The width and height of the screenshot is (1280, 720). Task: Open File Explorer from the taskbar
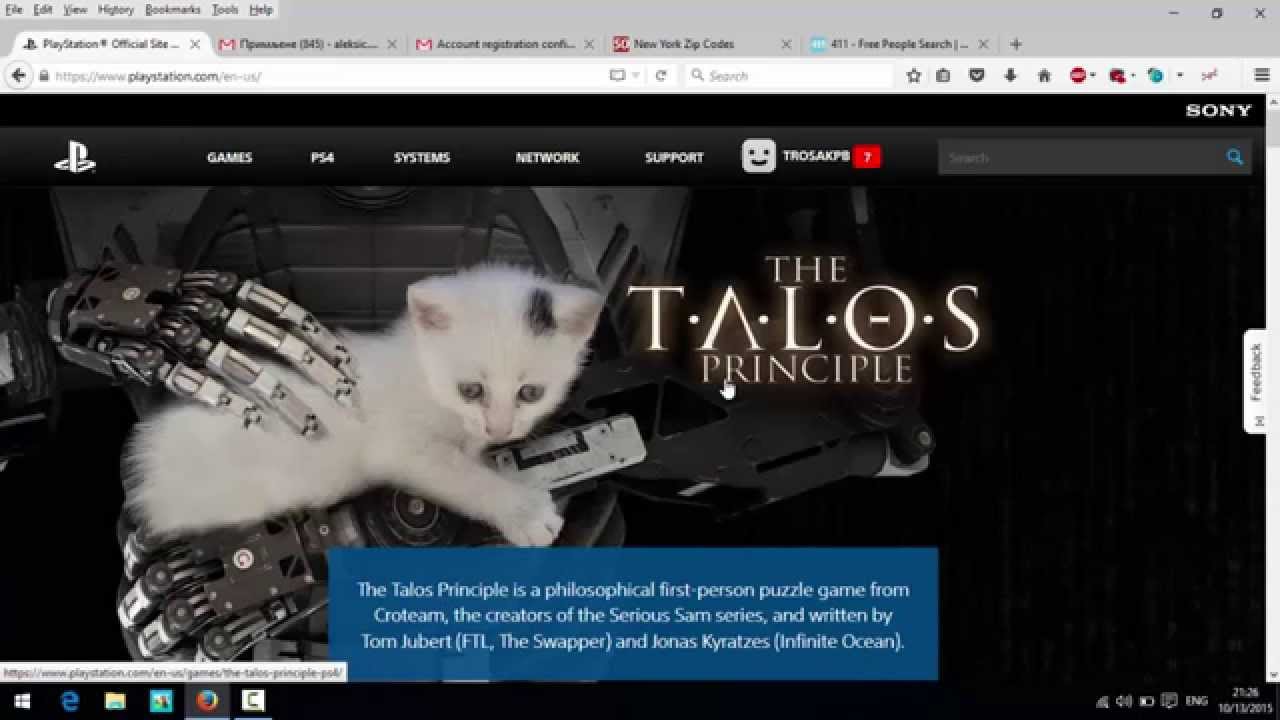pos(115,701)
